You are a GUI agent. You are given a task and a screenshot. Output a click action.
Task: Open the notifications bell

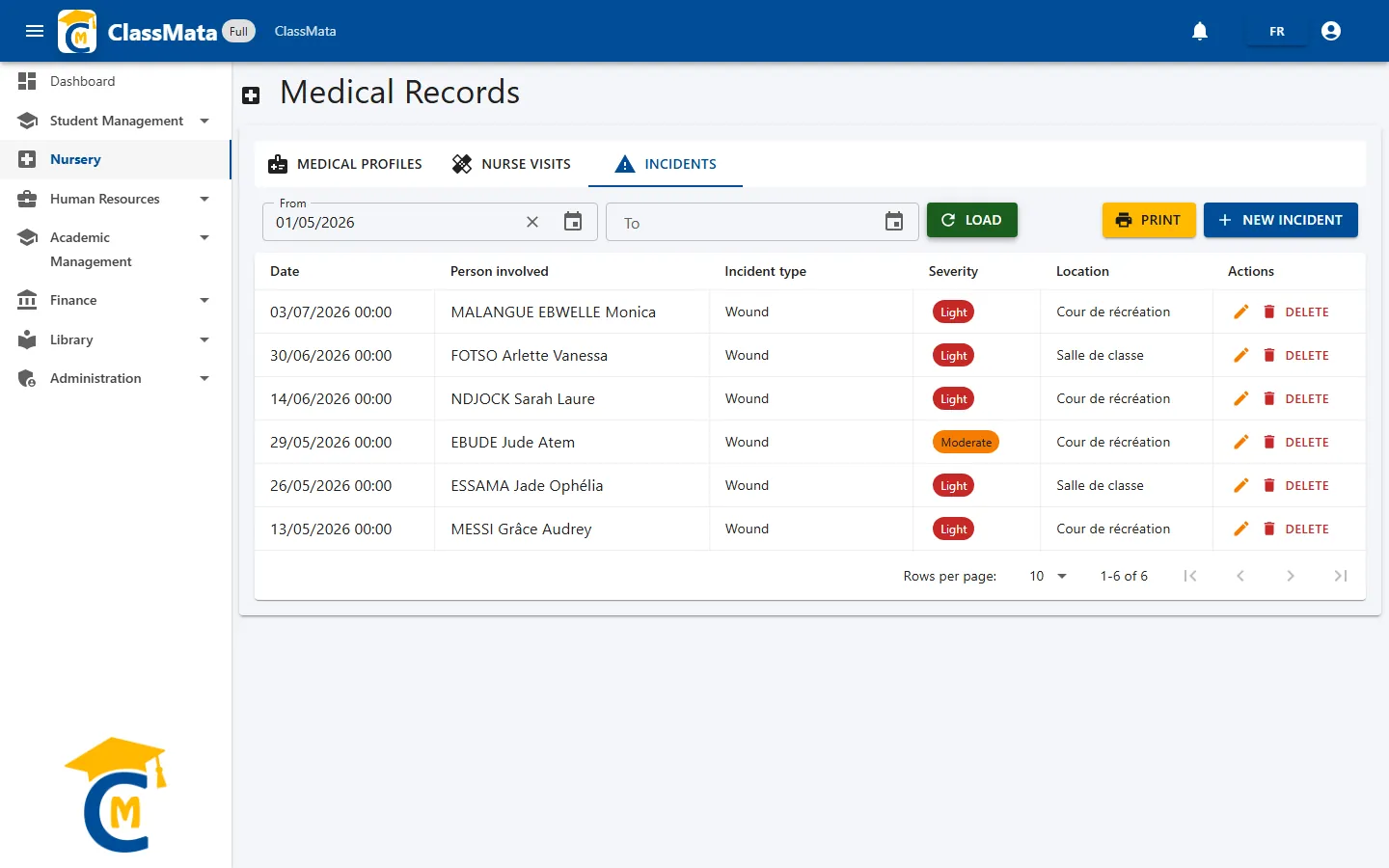pos(1200,31)
